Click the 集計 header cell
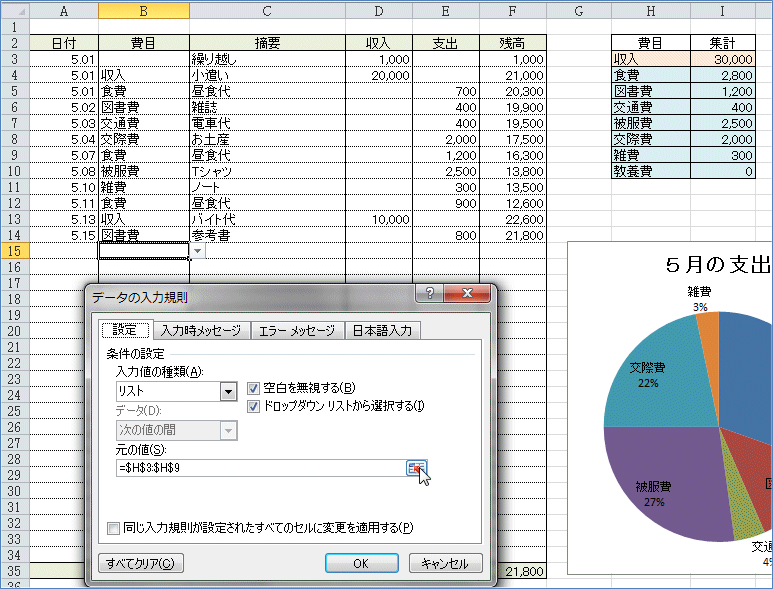Screen dimensions: 773x589 tap(723, 43)
